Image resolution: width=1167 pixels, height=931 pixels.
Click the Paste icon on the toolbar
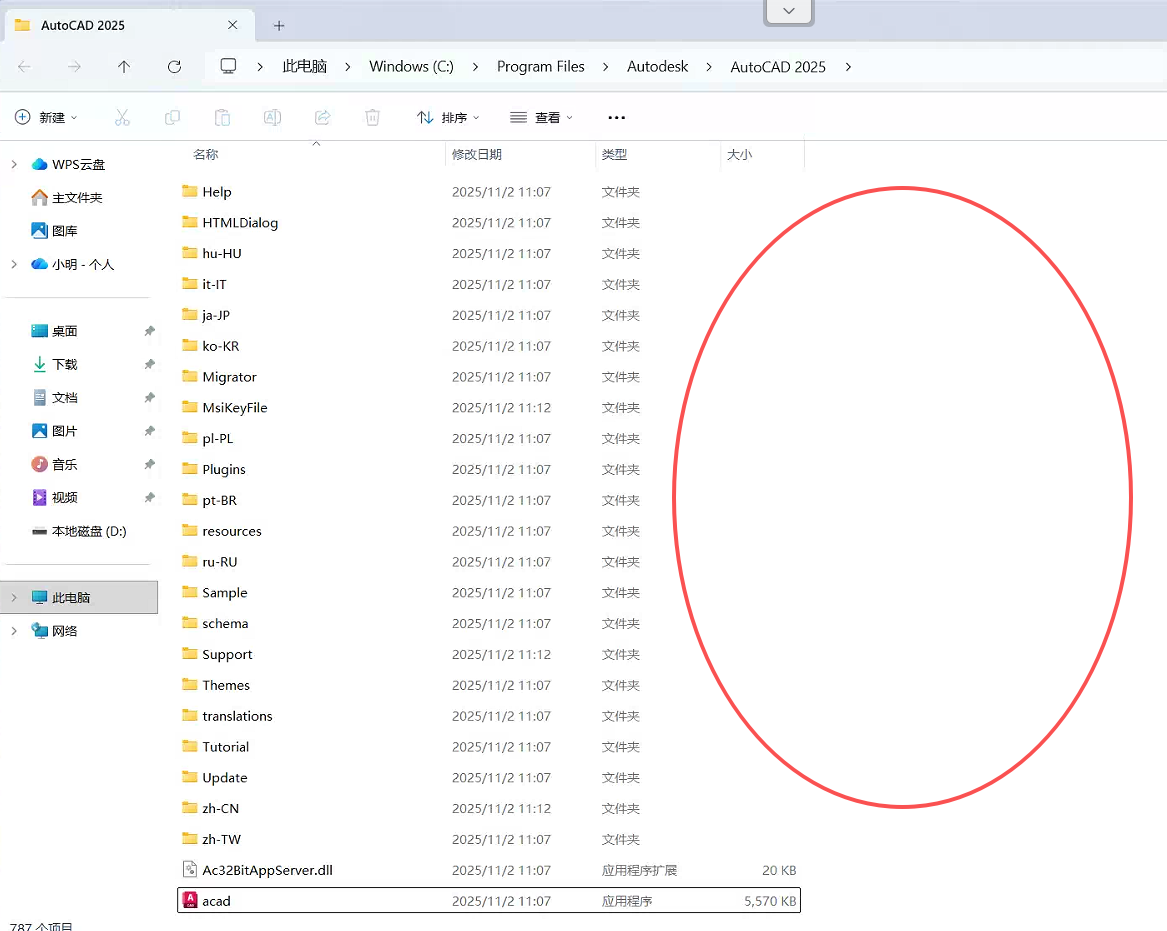tap(222, 117)
